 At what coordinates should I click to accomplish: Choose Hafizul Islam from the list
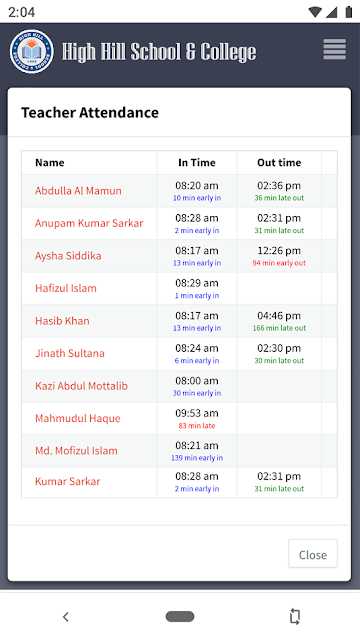66,288
